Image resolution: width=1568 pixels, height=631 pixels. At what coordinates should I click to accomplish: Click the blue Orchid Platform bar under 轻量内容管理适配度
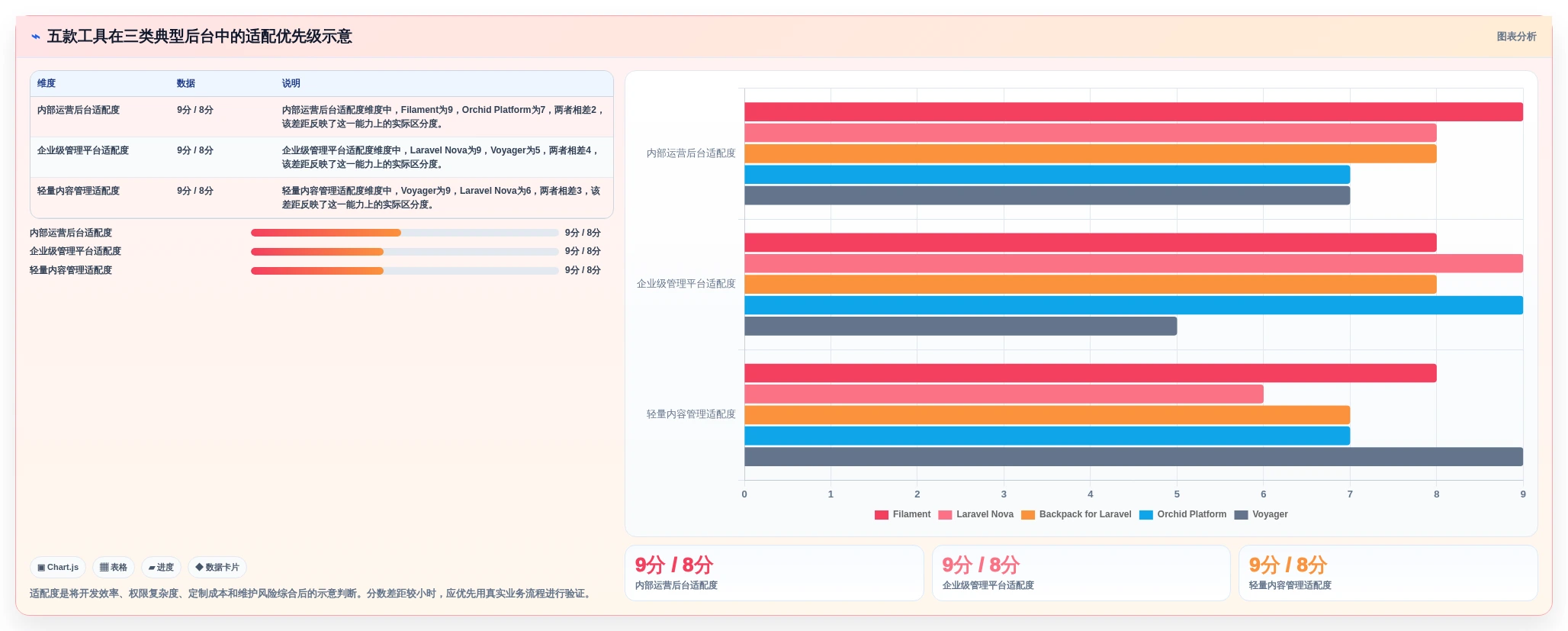[1047, 436]
